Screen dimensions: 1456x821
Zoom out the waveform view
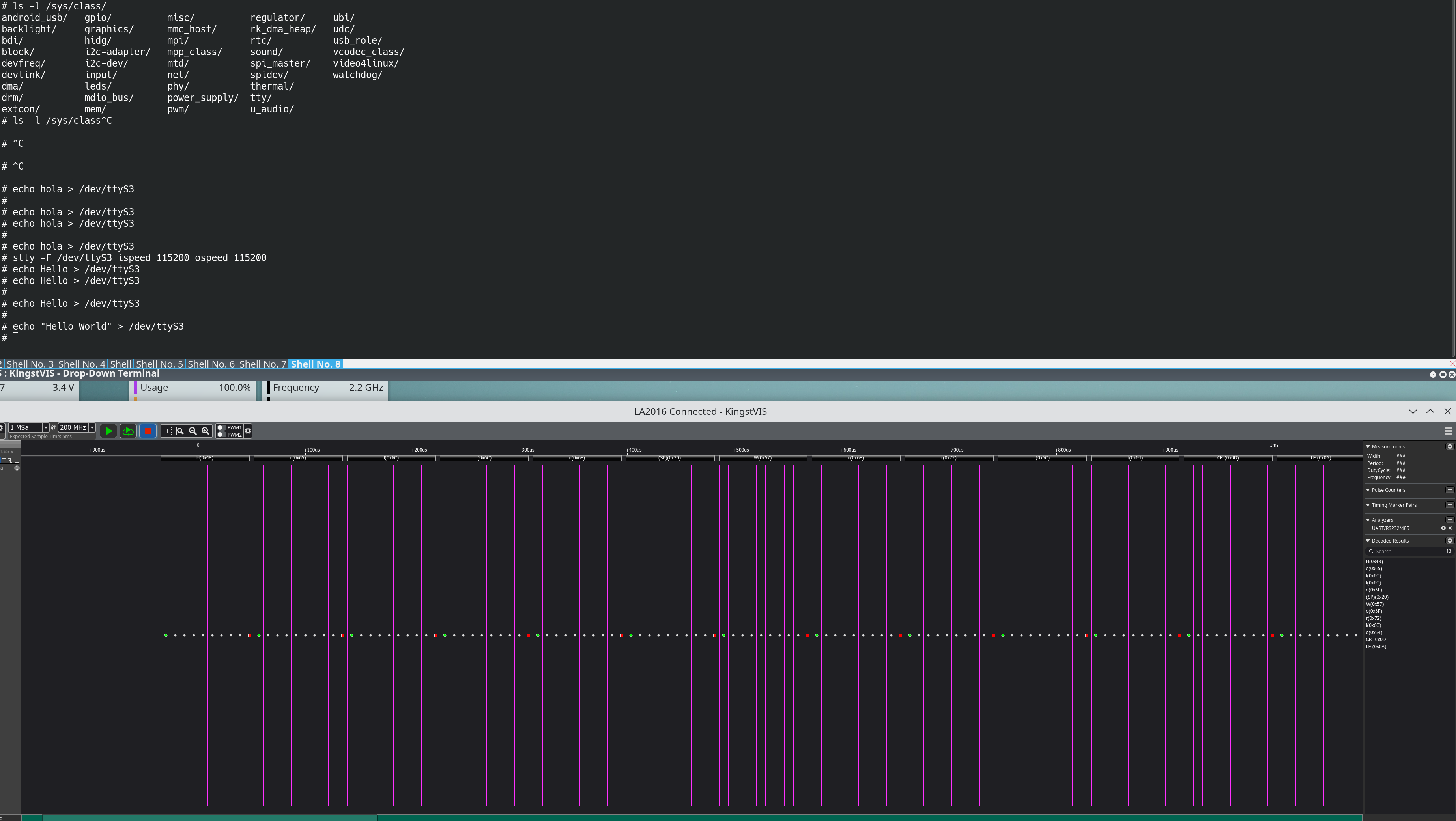[x=193, y=431]
